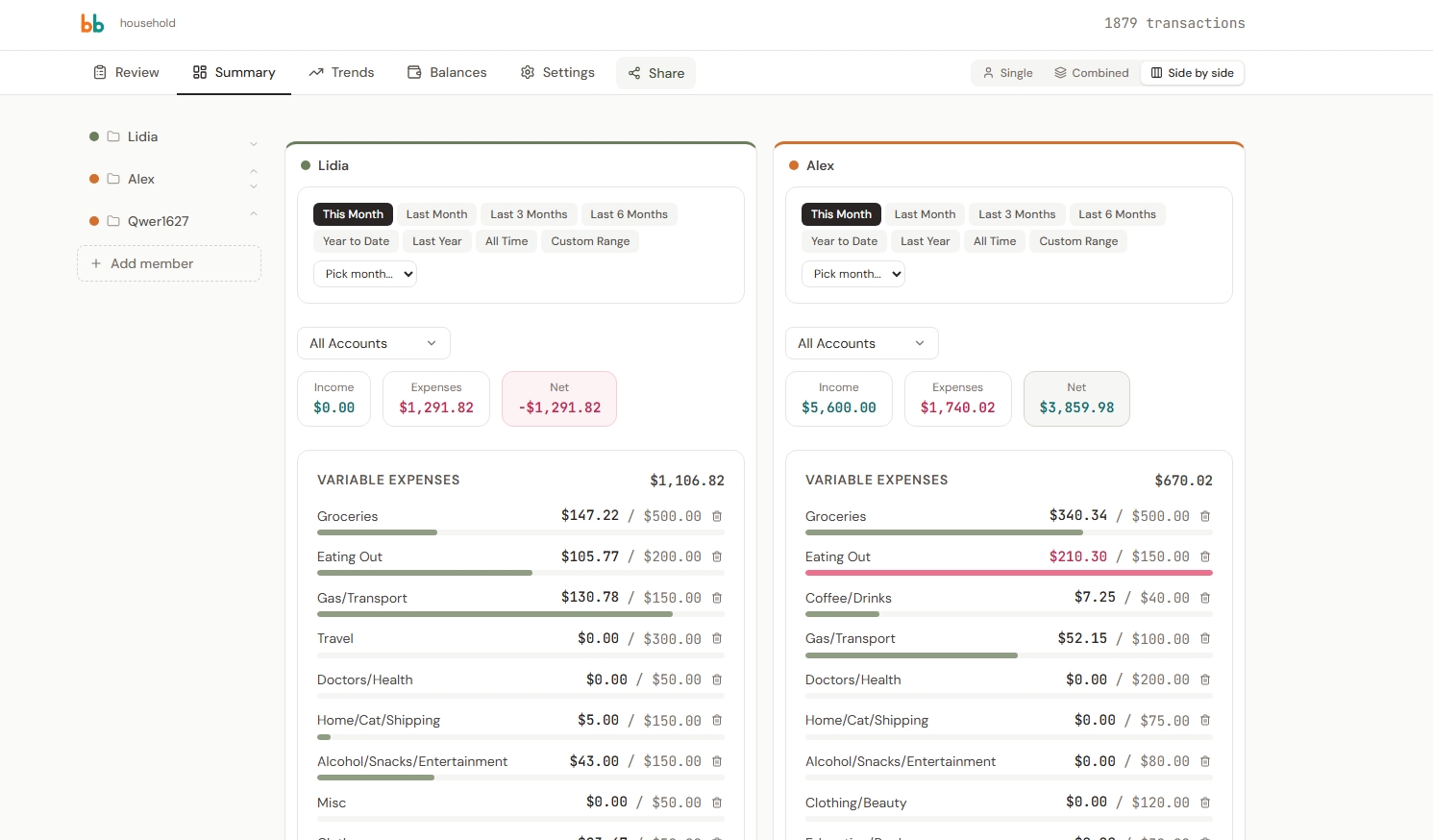This screenshot has height=840, width=1433.
Task: Delete Lidia's Groceries budget row
Action: 717,516
